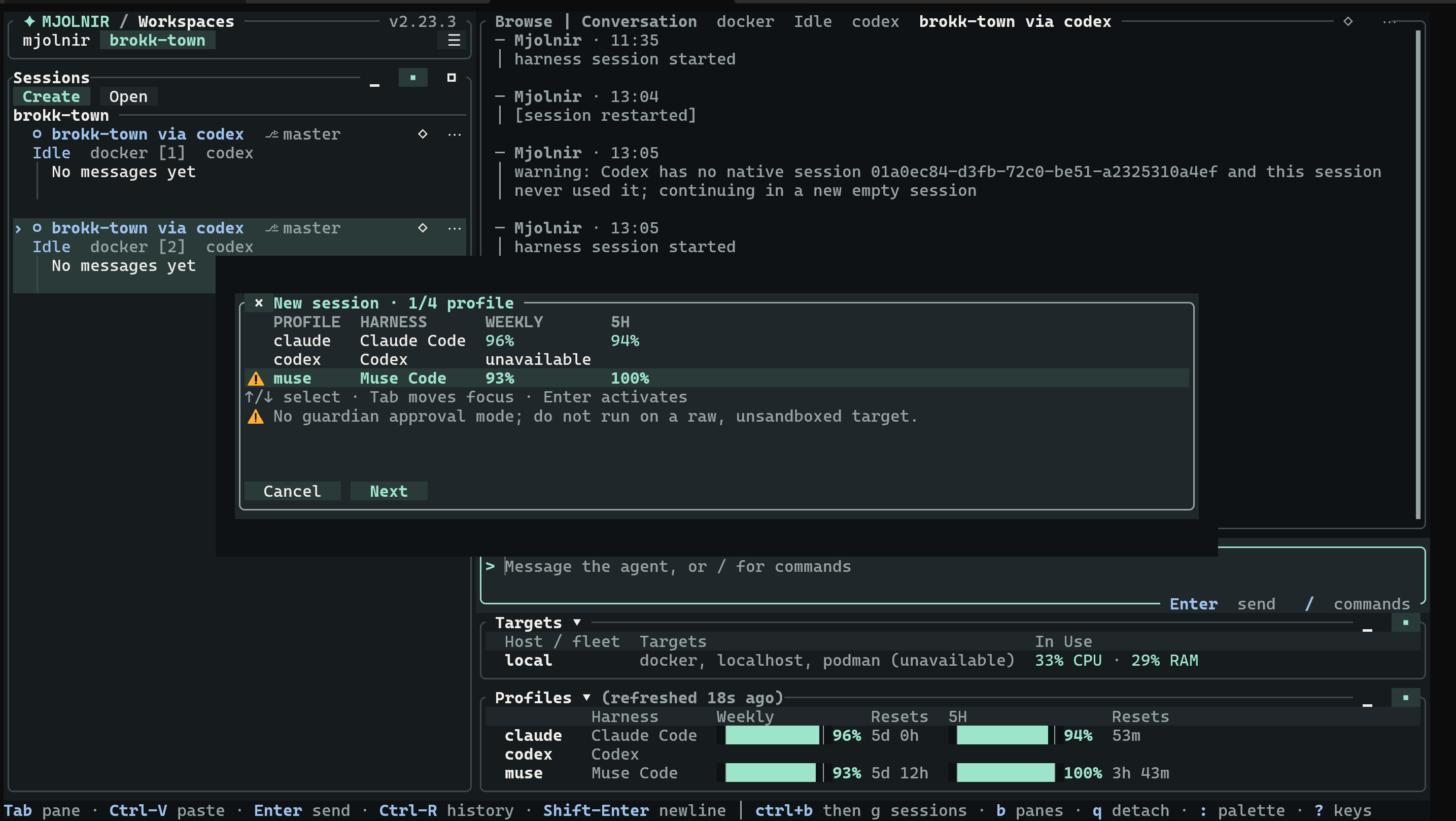Image resolution: width=1456 pixels, height=821 pixels.
Task: Open the hamburger menu in Workspaces header
Action: 454,40
